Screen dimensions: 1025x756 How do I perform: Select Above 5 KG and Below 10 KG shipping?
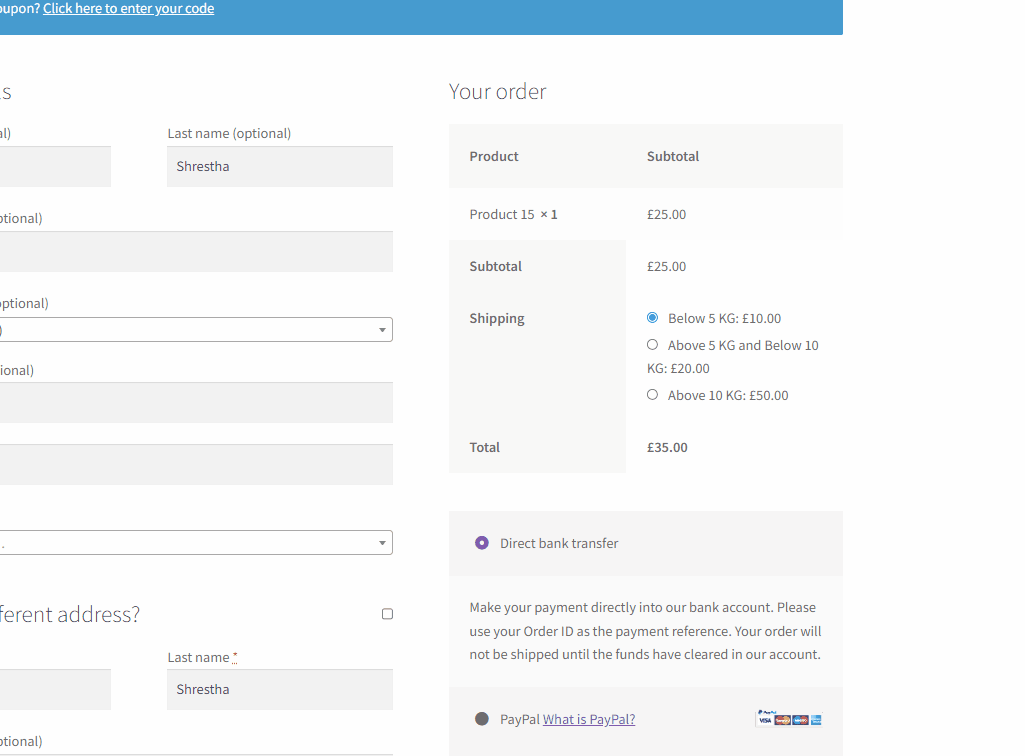coord(652,345)
